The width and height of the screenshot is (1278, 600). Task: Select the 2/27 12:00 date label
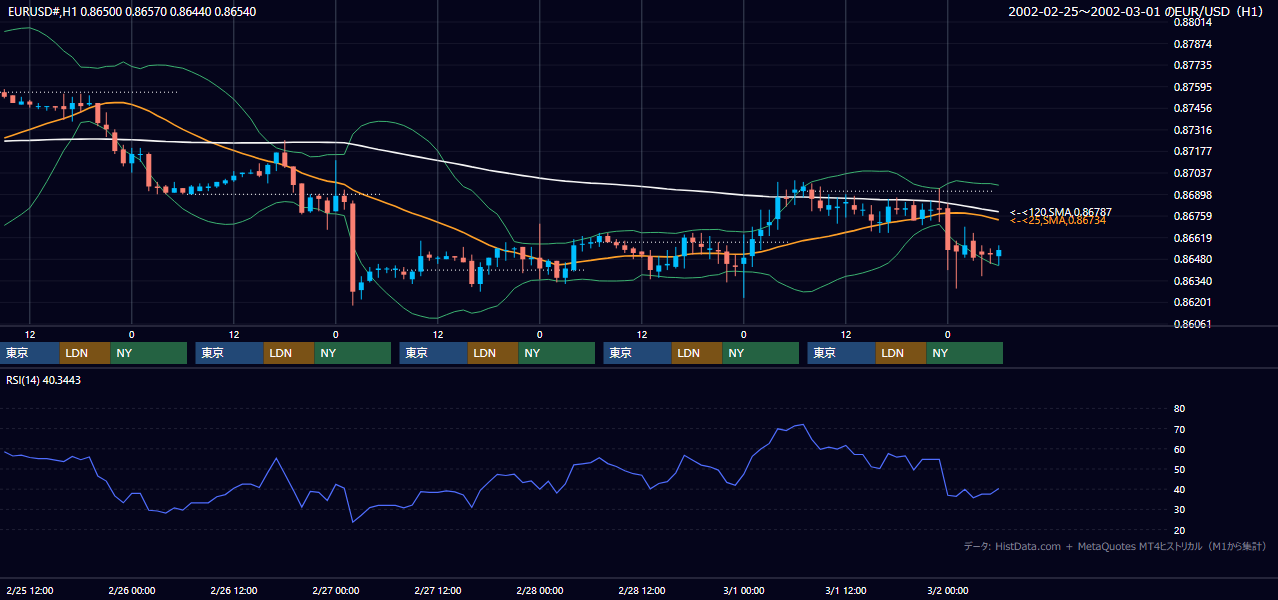[x=437, y=591]
